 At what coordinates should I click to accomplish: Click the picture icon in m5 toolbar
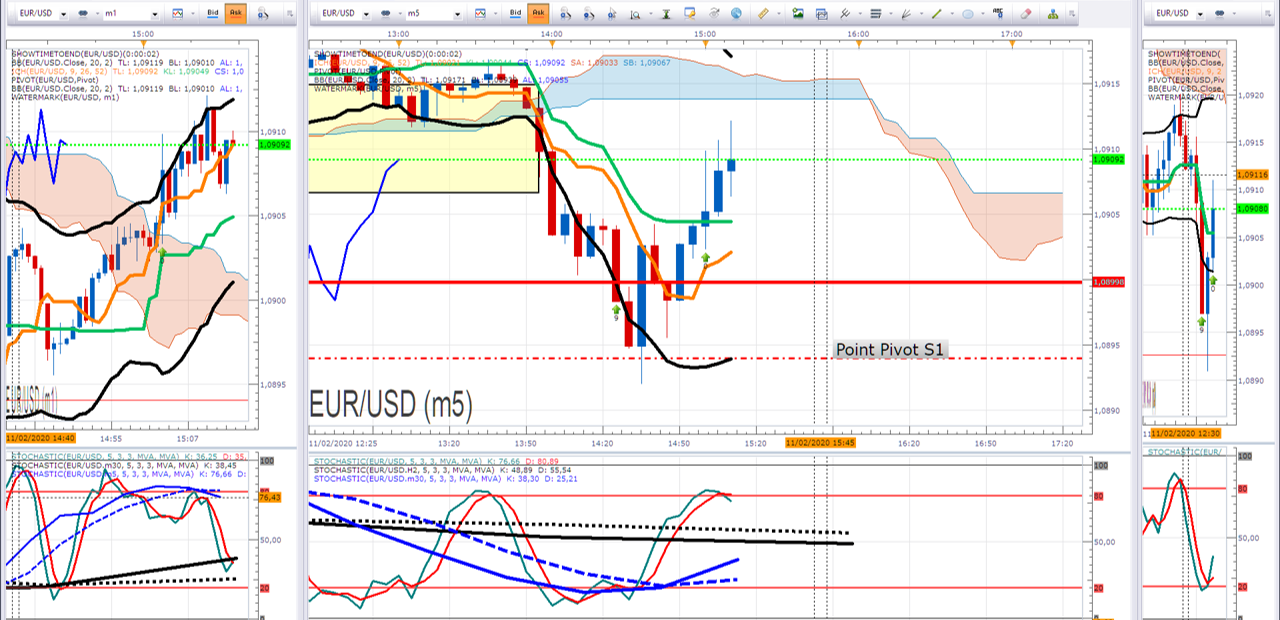[x=798, y=14]
